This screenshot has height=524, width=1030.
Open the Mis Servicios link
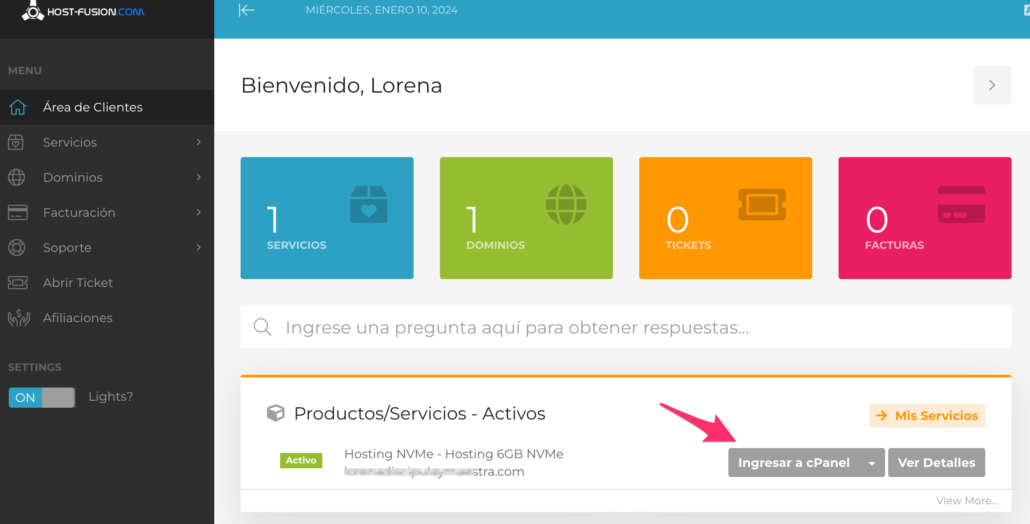927,416
